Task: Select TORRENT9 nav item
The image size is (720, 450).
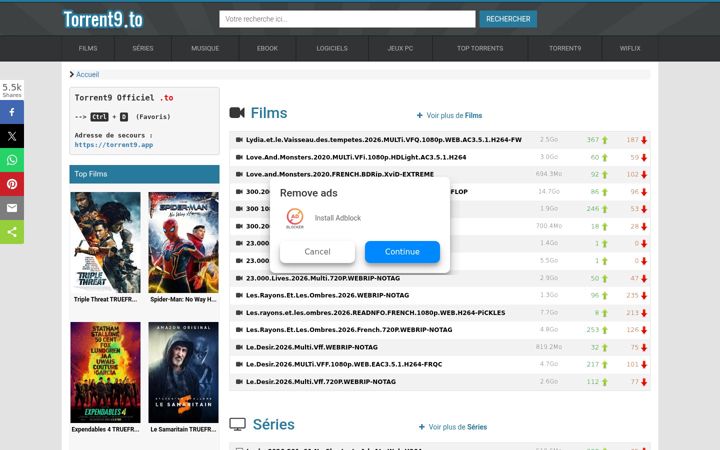Action: point(565,48)
